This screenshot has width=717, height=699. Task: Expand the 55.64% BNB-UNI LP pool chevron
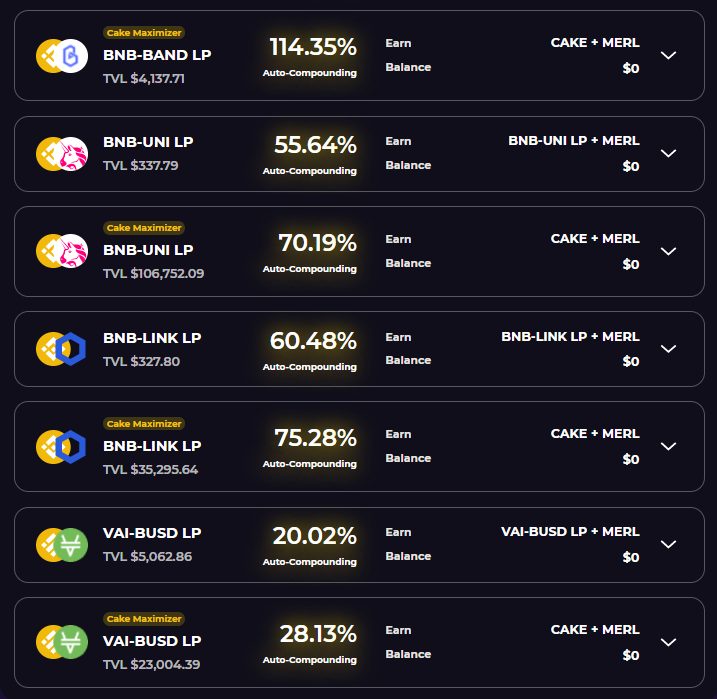[x=669, y=153]
